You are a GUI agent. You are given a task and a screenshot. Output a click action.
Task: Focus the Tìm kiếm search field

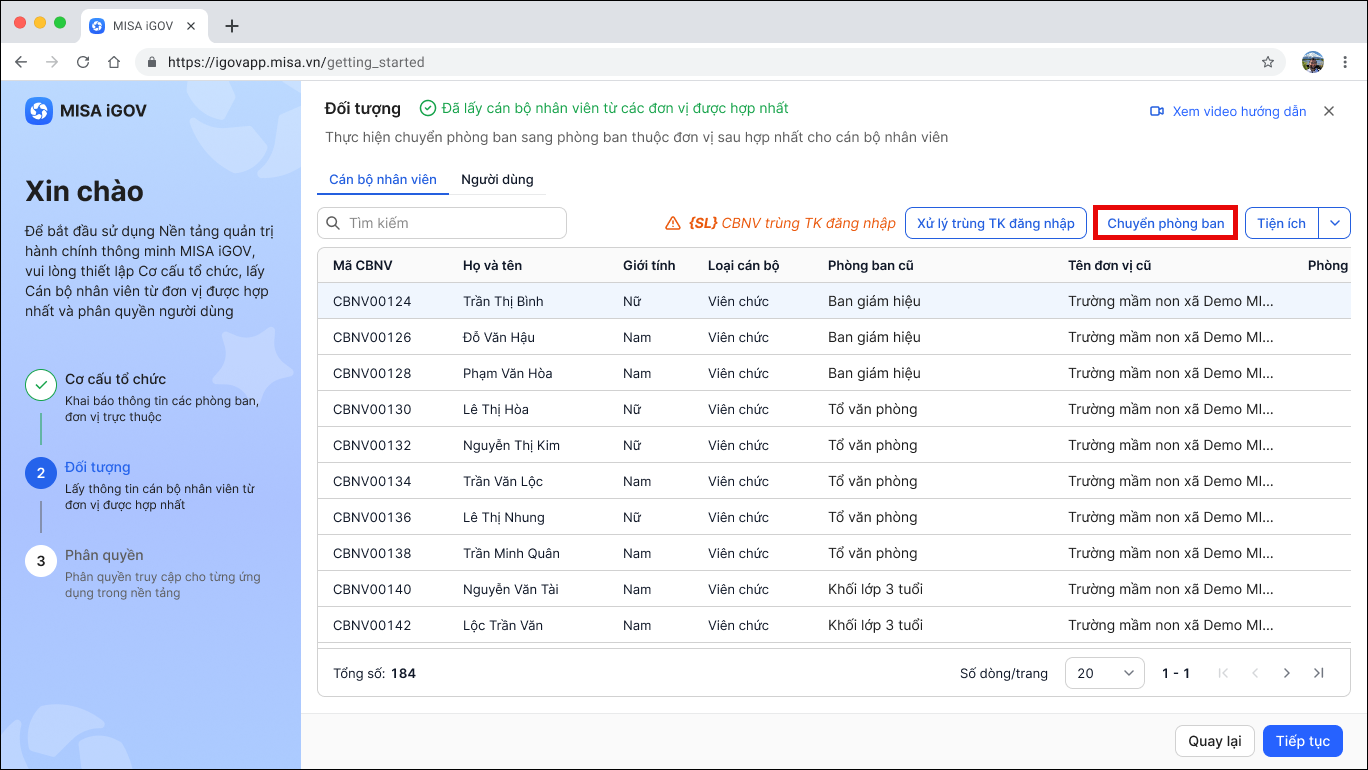pos(442,223)
